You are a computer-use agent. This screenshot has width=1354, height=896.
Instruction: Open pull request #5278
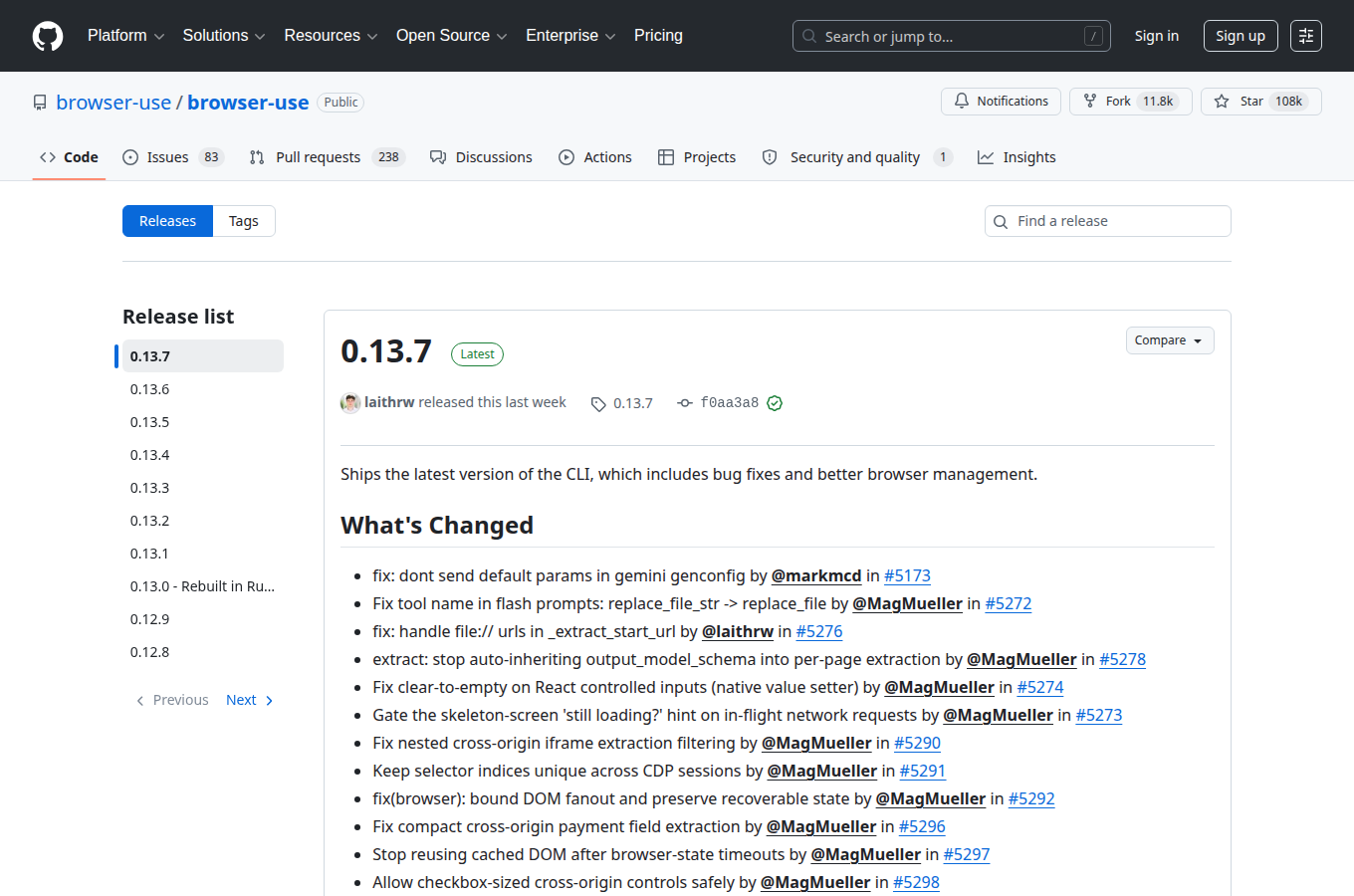(1123, 659)
